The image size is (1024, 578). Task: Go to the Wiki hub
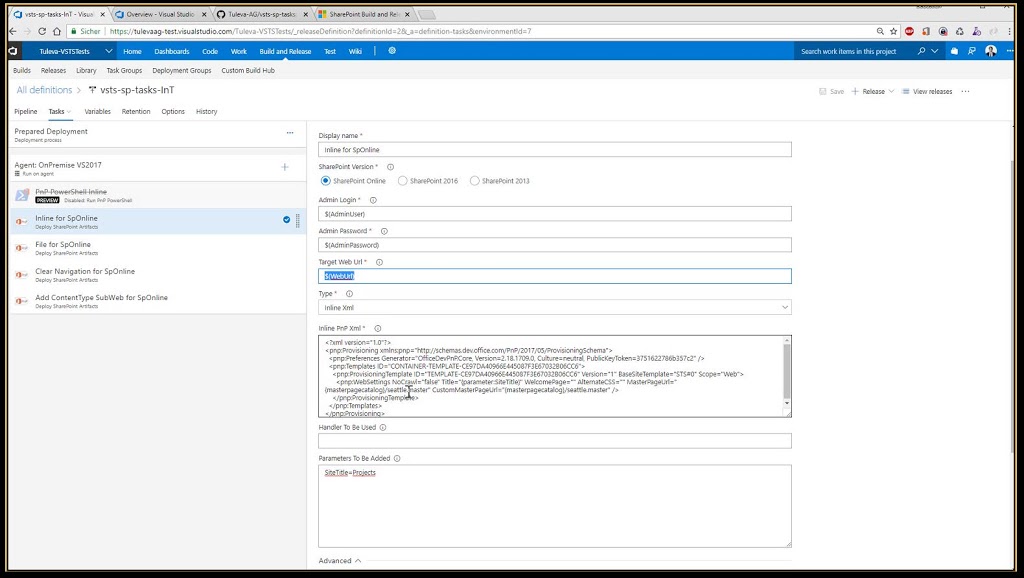pos(355,51)
